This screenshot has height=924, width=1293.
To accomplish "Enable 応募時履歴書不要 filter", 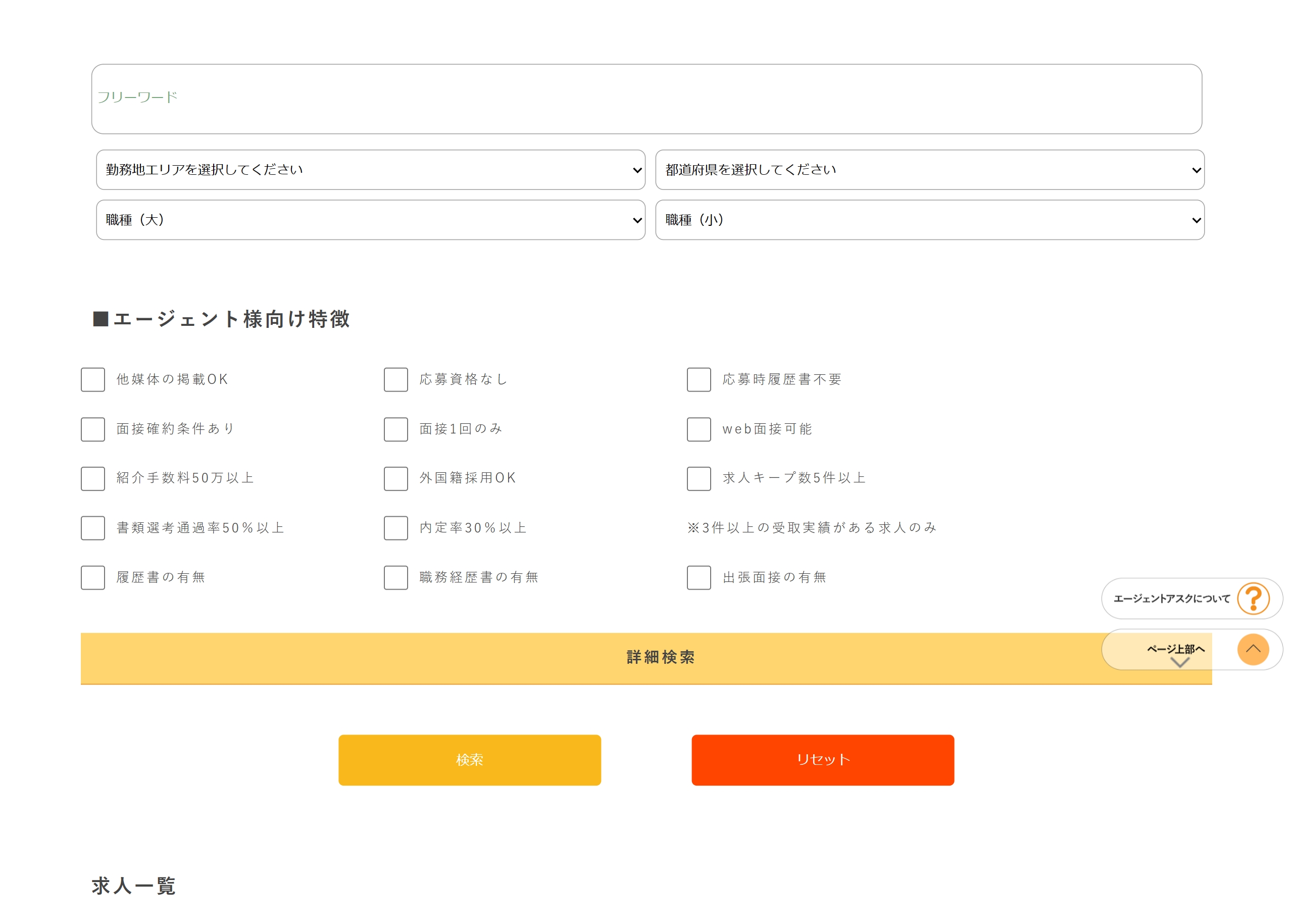I will (x=699, y=379).
